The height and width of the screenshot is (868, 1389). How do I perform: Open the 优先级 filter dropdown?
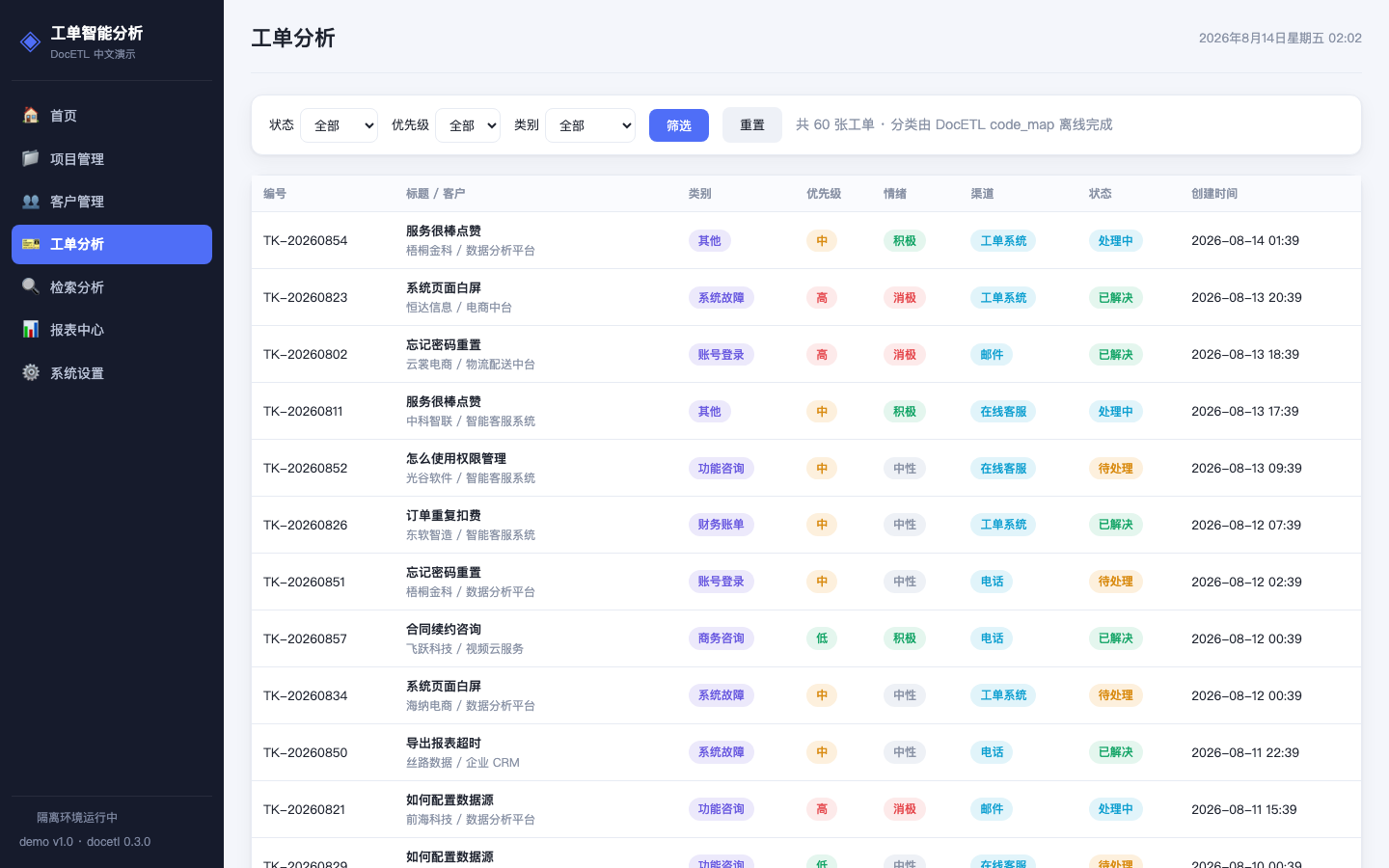[x=468, y=125]
